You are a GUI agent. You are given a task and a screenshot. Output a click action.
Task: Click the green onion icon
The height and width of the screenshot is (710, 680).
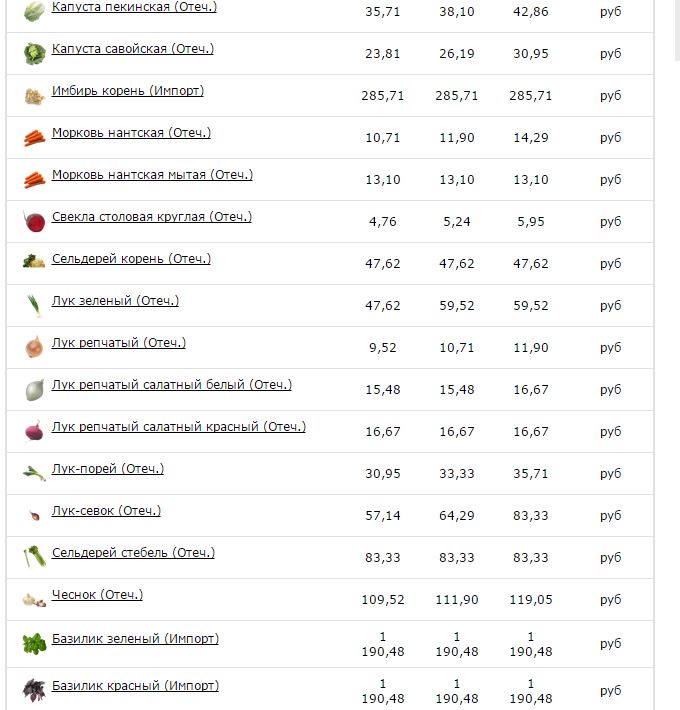pyautogui.click(x=34, y=306)
